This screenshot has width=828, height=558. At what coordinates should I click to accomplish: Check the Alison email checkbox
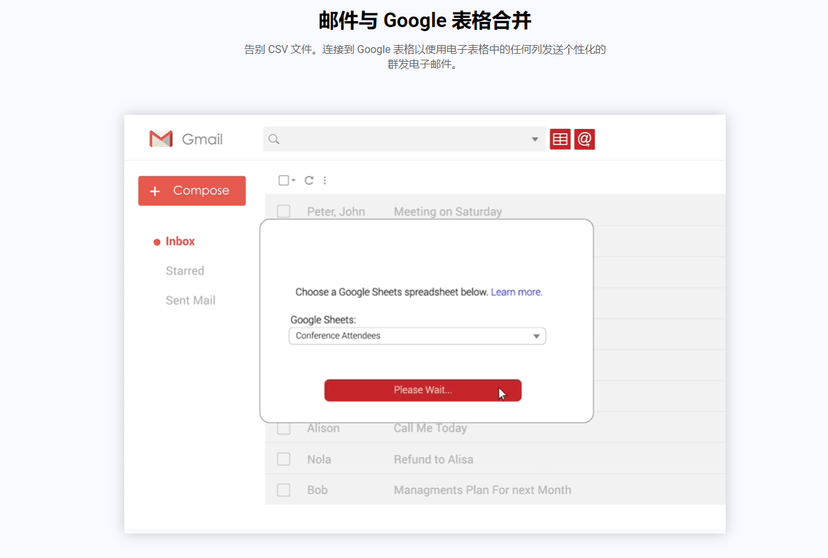[284, 428]
